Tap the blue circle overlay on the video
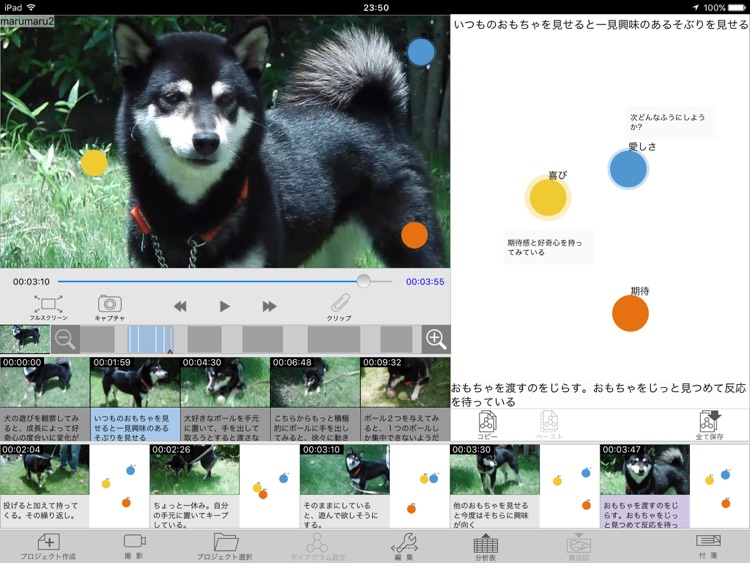Viewport: 750px width, 563px height. (421, 52)
